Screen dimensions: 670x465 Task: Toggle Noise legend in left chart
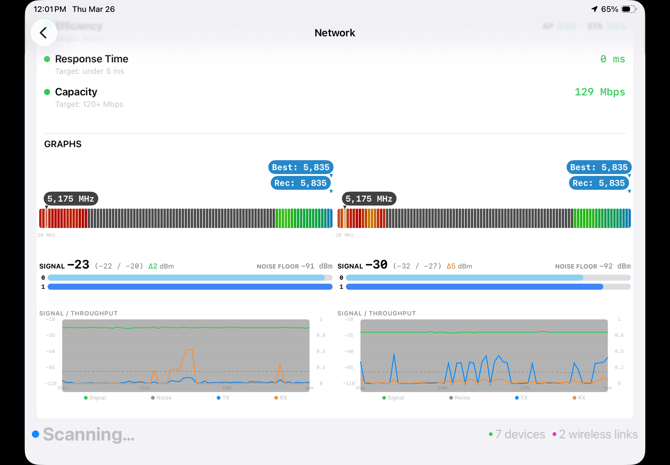161,398
